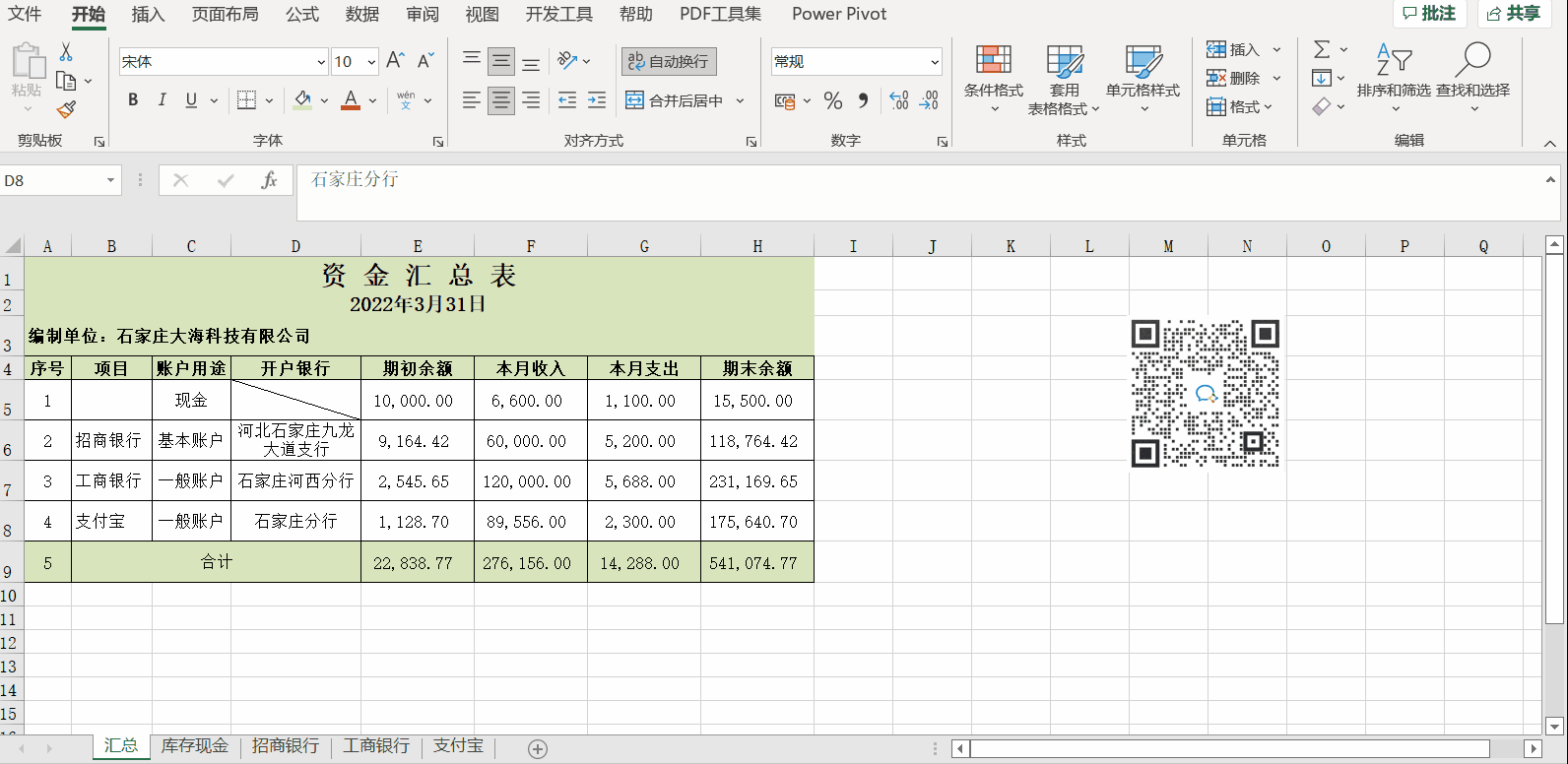This screenshot has width=1568, height=764.
Task: Increase font size with larger A icon
Action: point(395,61)
